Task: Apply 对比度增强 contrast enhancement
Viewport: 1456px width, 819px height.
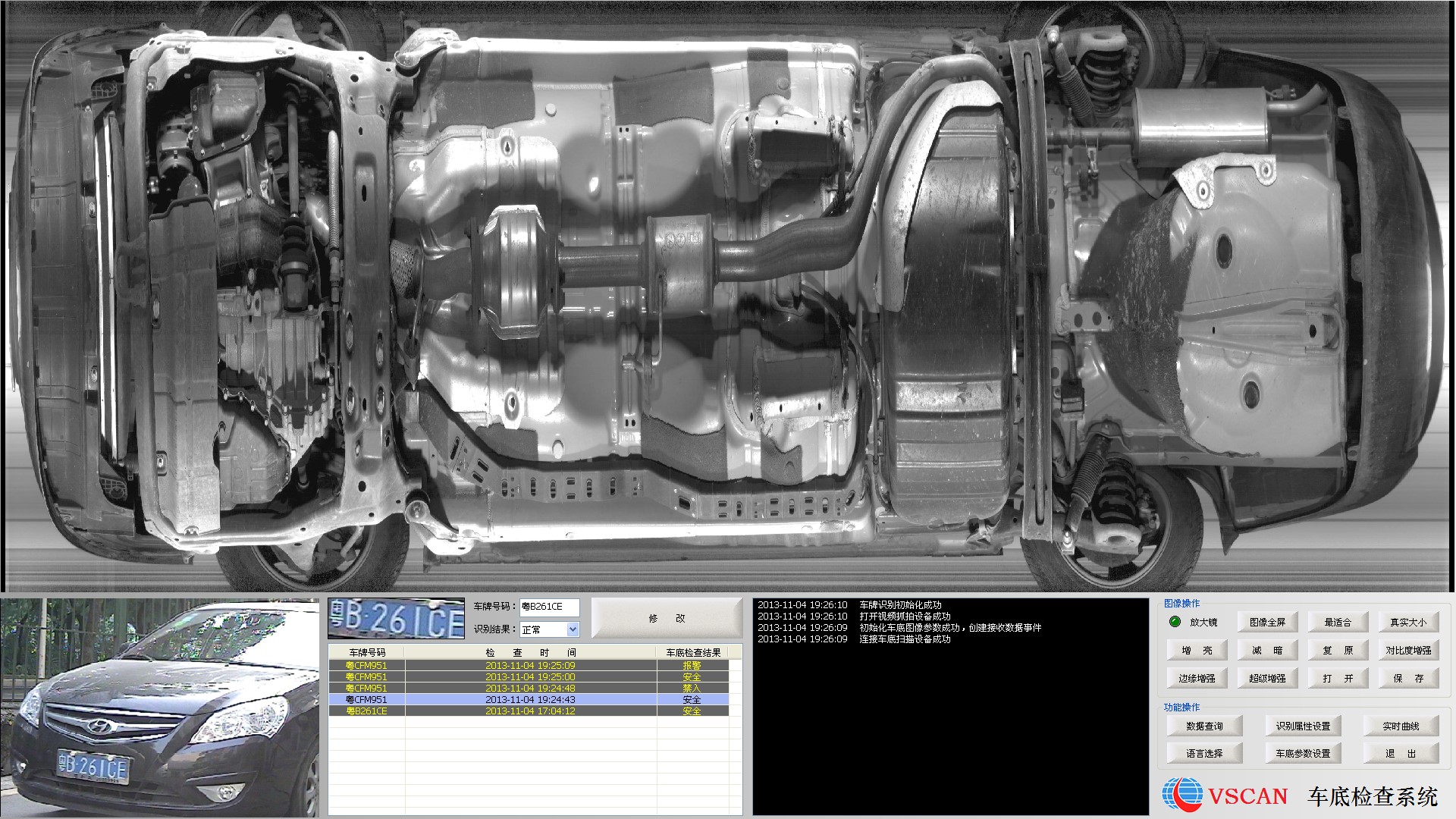Action: [1408, 650]
